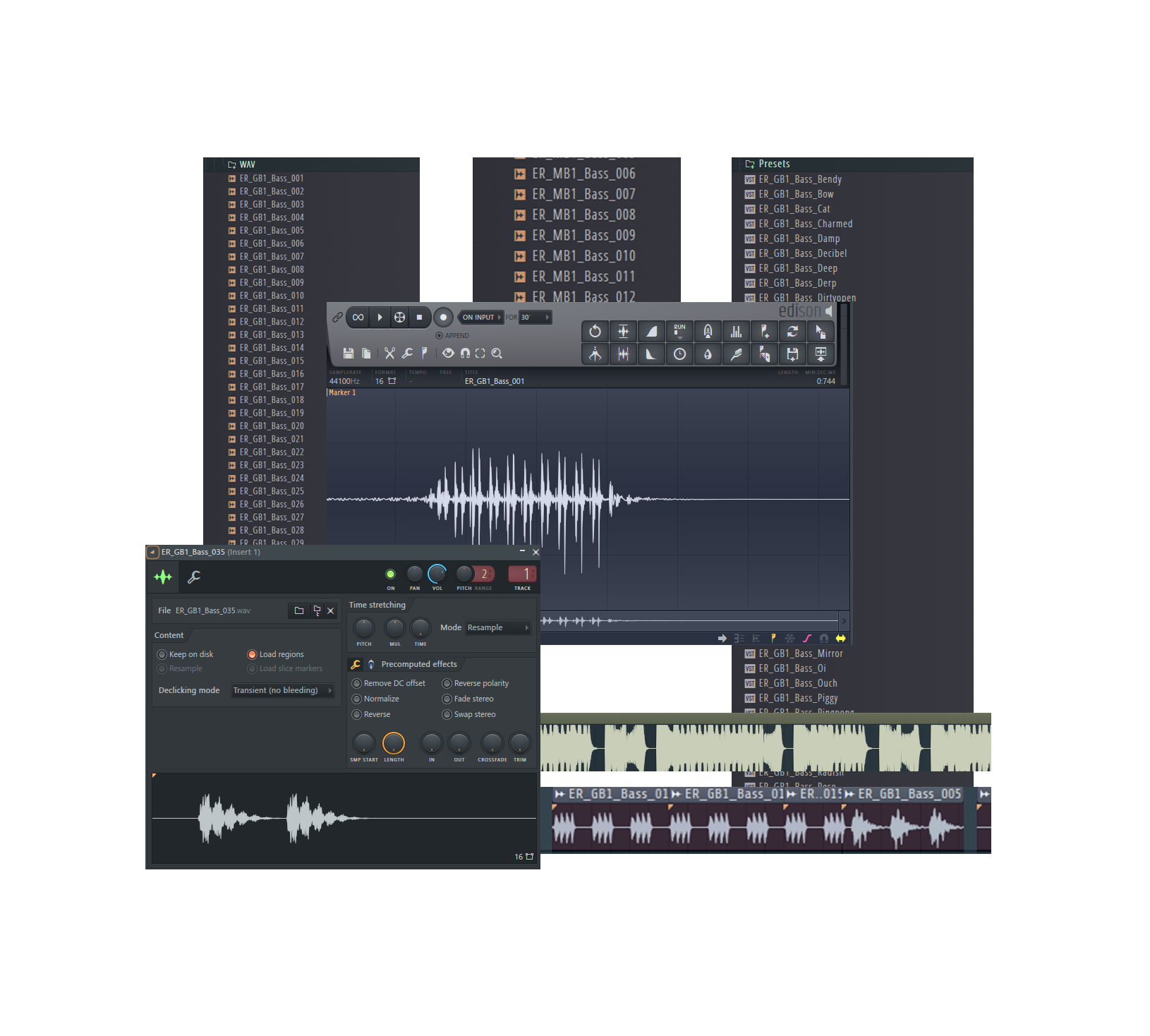The image size is (1150, 1036).
Task: Click the ER_GB1_Bass_005 clip in playlist
Action: point(909,794)
